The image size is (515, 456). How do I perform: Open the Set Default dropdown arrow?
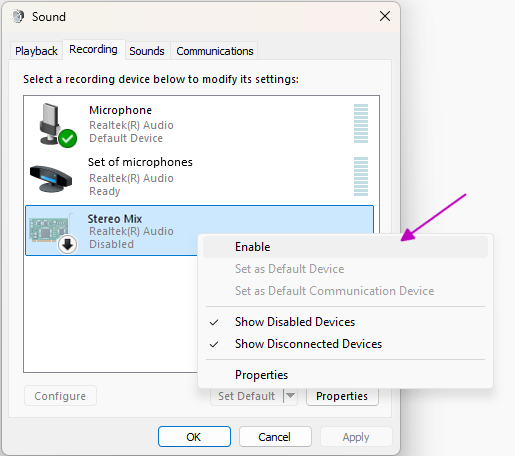(290, 396)
